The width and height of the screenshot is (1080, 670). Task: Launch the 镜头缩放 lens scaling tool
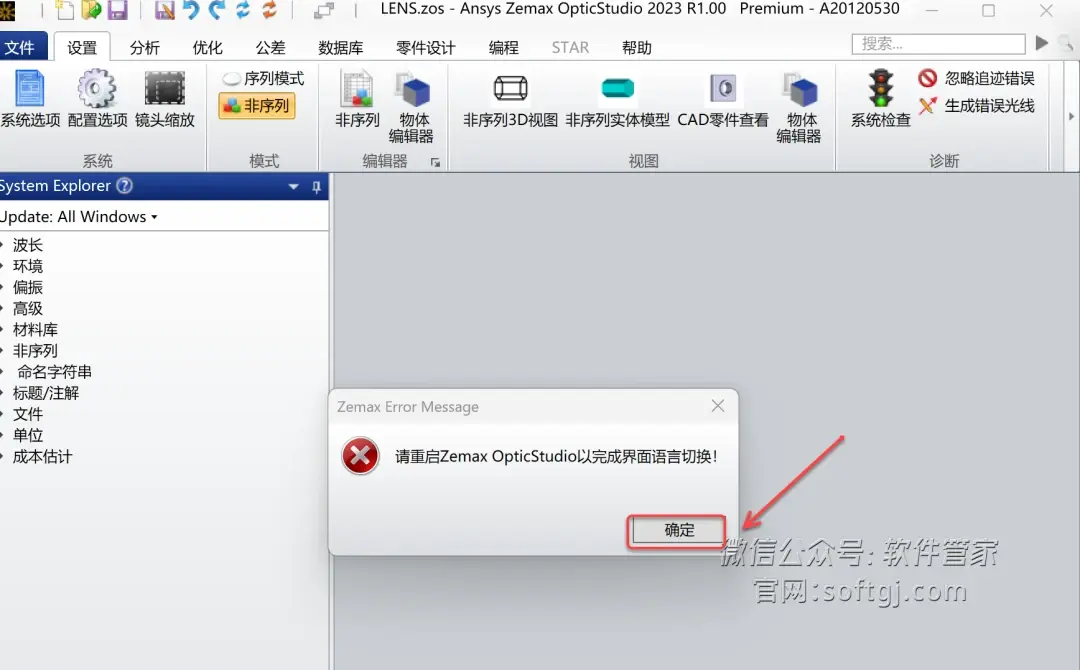[165, 99]
